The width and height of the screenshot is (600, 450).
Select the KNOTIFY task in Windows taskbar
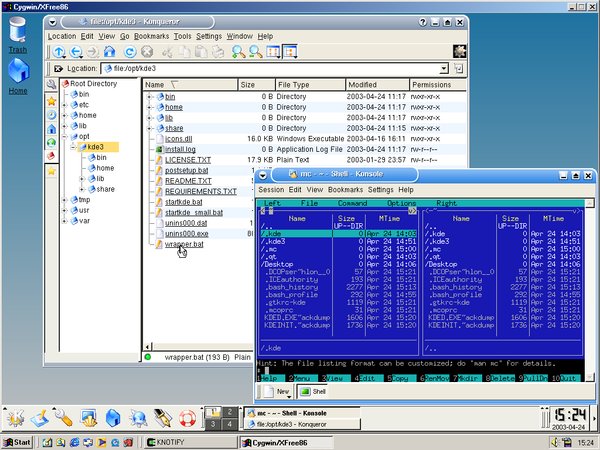(x=191, y=442)
